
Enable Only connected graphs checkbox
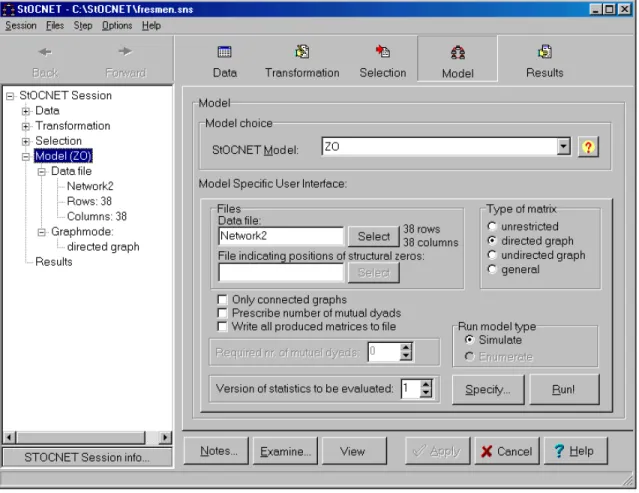(x=223, y=300)
